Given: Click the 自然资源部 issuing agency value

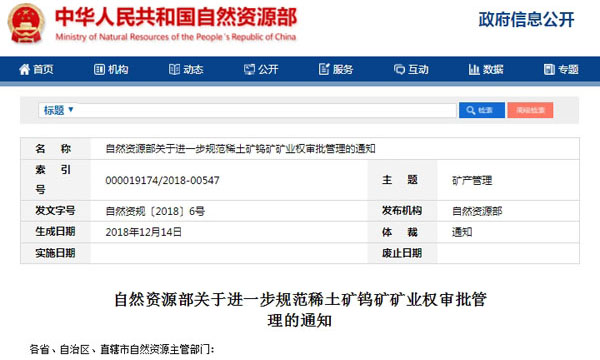Looking at the screenshot, I should pos(477,211).
